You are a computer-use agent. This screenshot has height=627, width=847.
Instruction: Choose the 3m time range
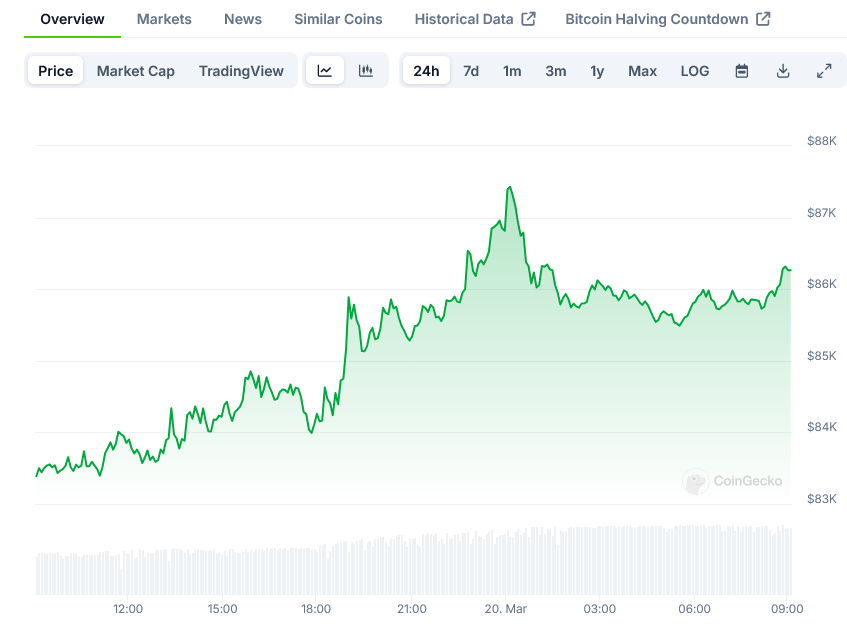click(x=556, y=71)
